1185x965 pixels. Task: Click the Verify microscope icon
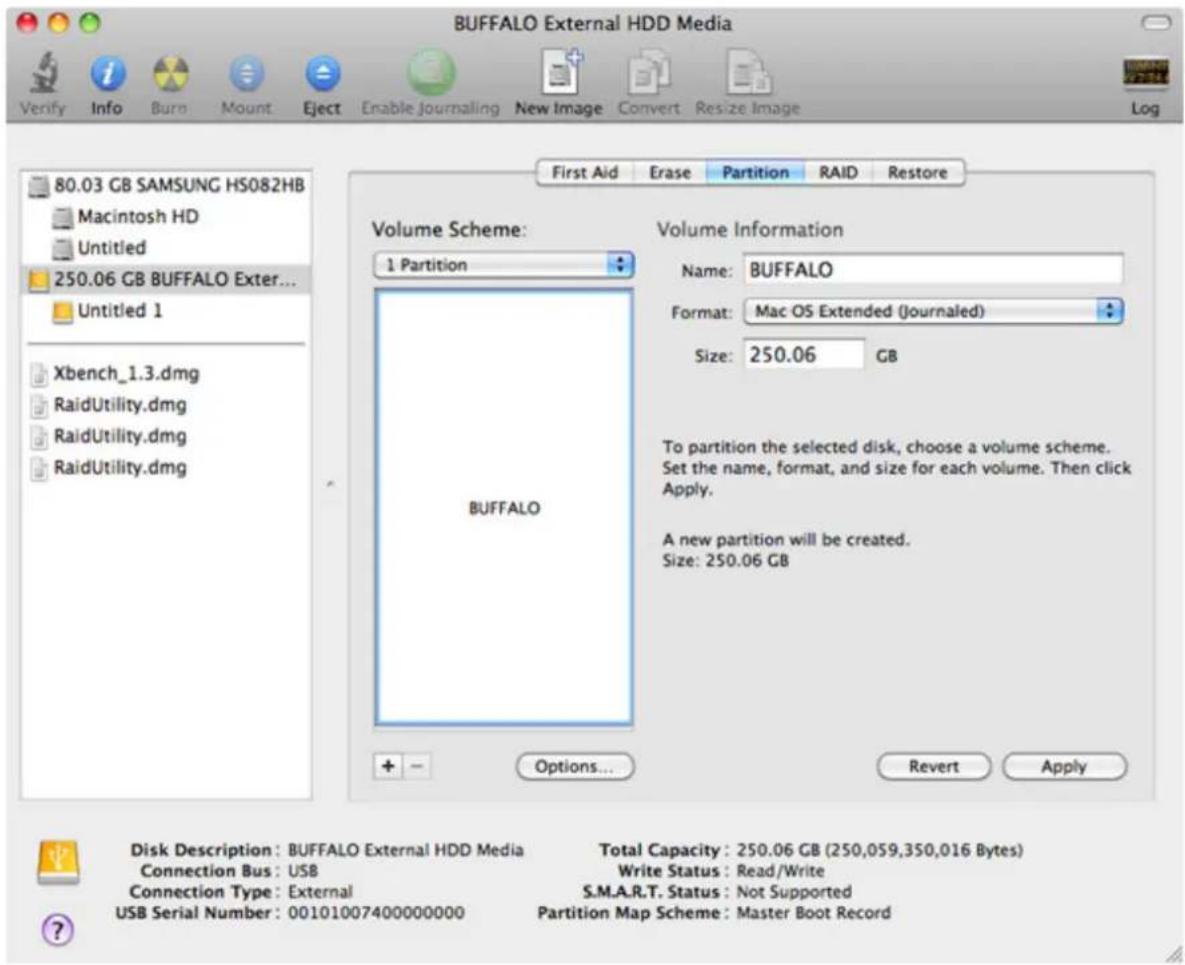click(44, 73)
